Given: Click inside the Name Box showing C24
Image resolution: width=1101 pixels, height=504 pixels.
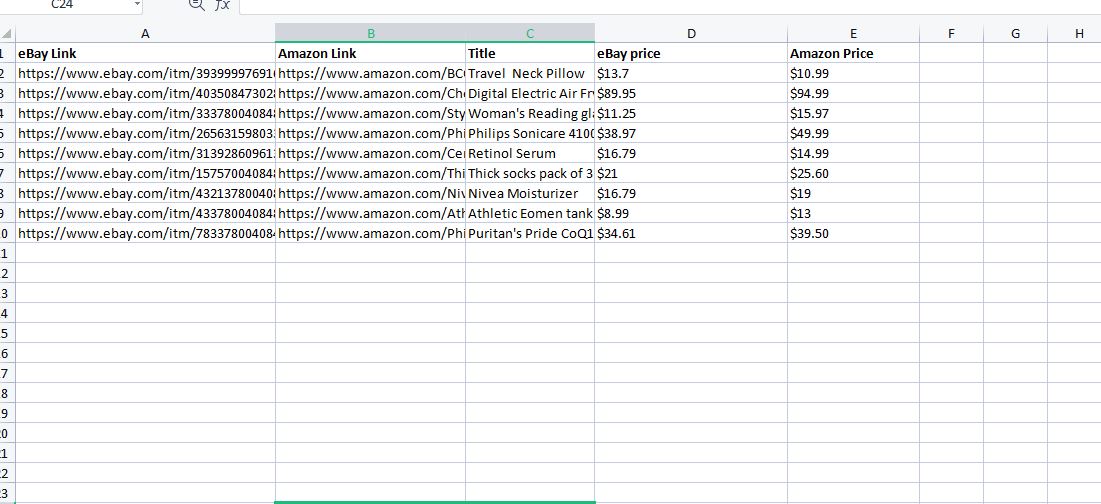Looking at the screenshot, I should coord(65,5).
